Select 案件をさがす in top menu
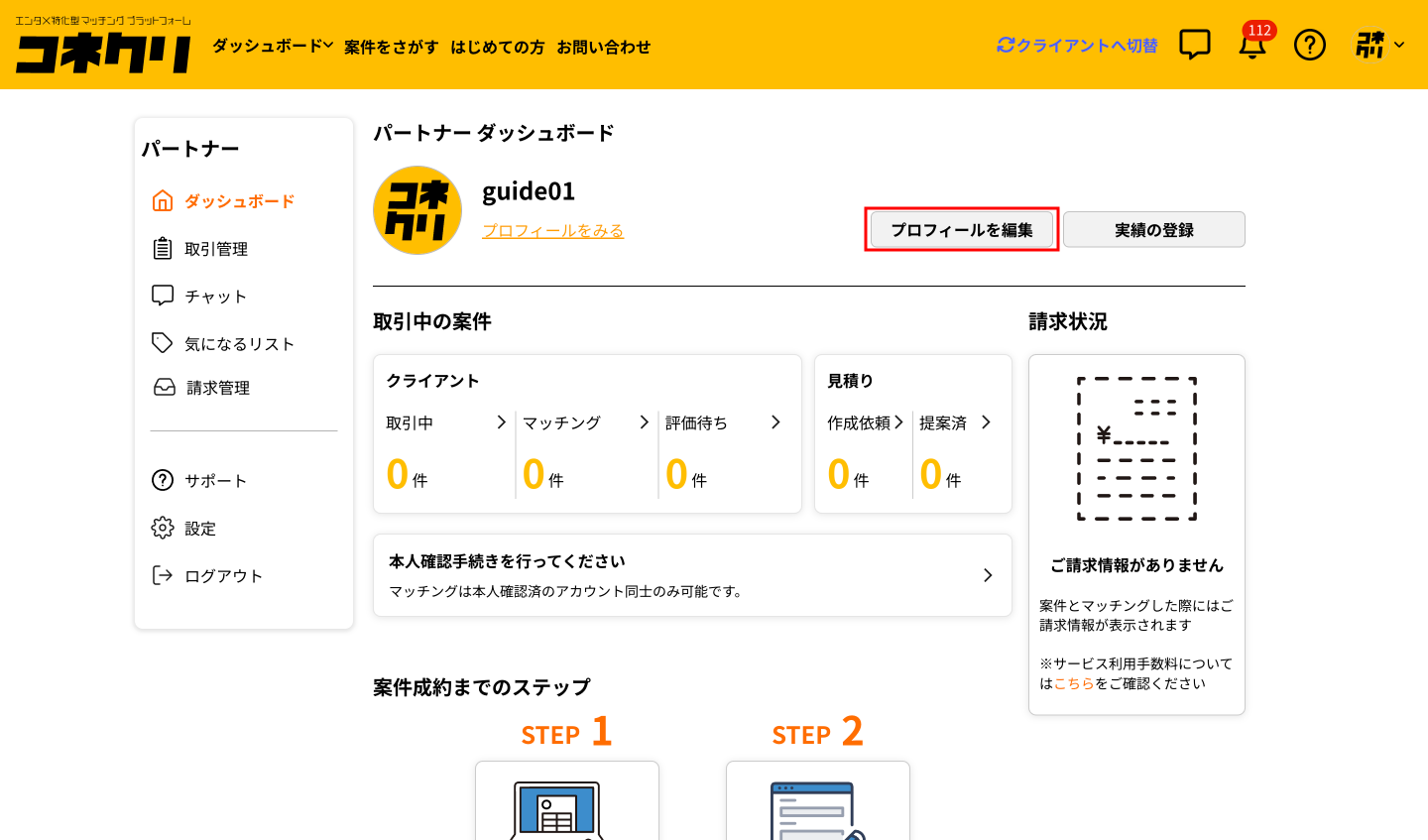Viewport: 1428px width, 840px height. (x=391, y=47)
